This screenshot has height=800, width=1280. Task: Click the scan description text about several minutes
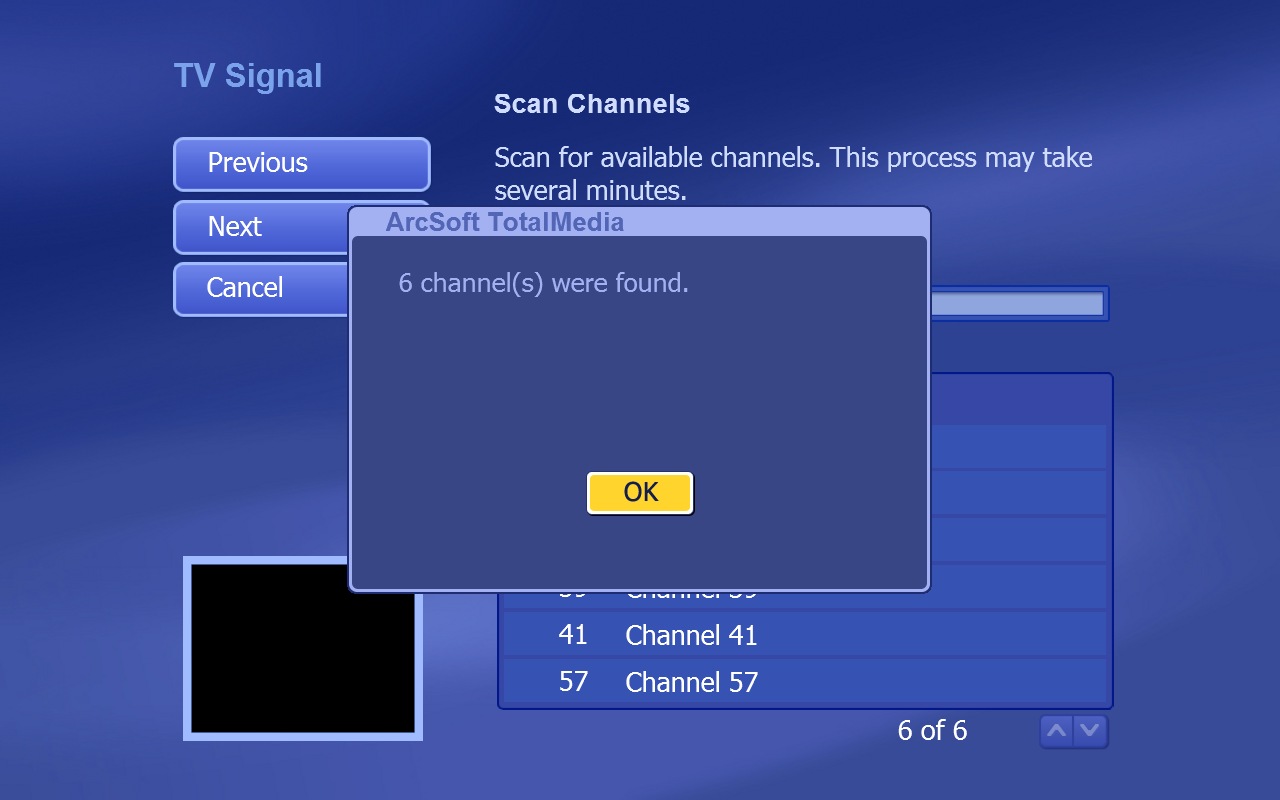click(x=793, y=174)
